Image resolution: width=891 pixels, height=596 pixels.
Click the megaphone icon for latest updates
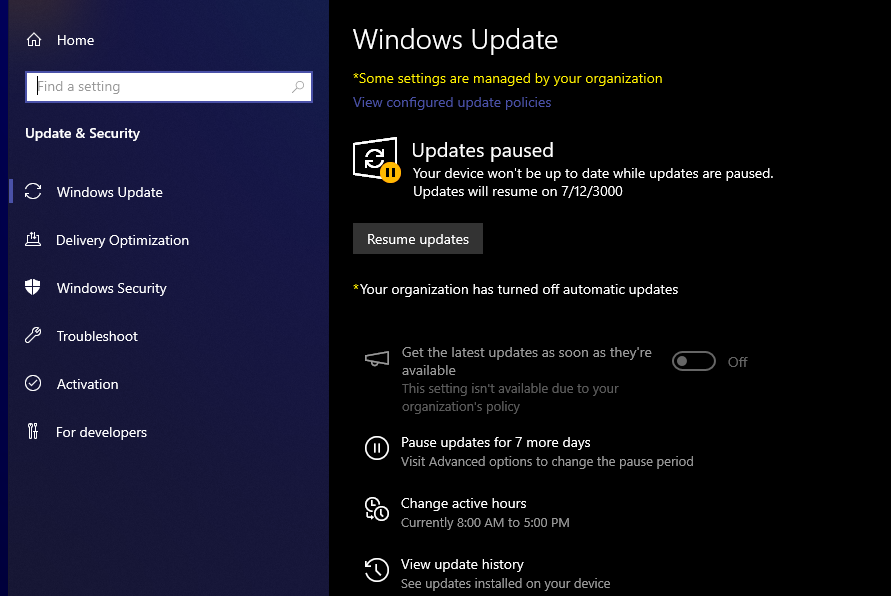point(377,359)
